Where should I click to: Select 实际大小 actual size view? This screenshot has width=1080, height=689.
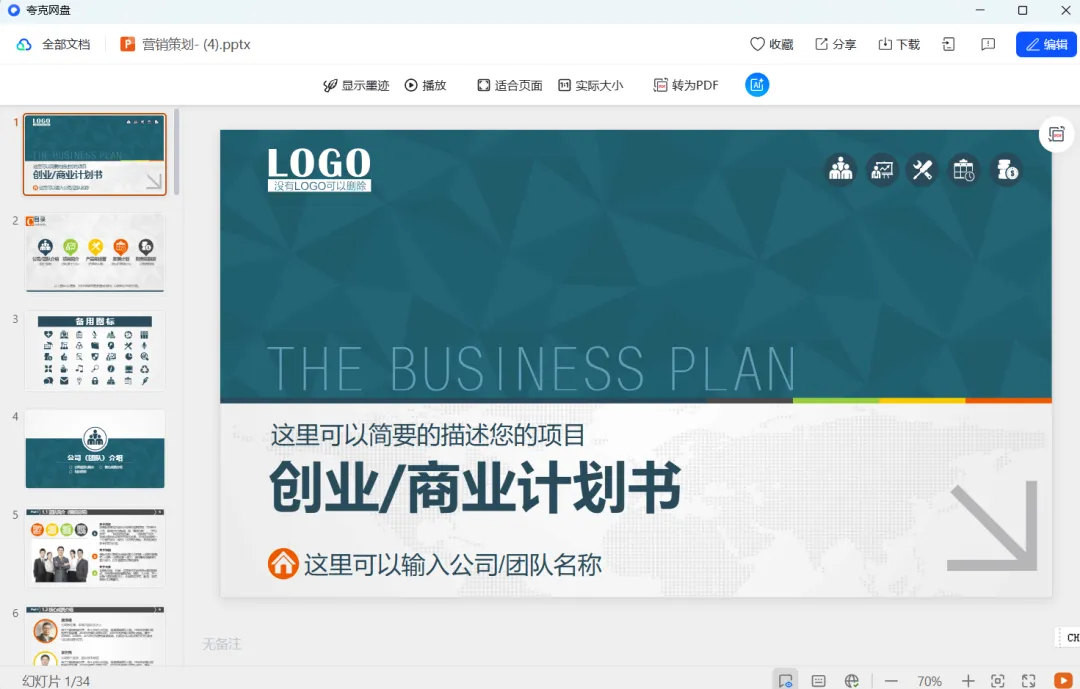click(x=590, y=85)
